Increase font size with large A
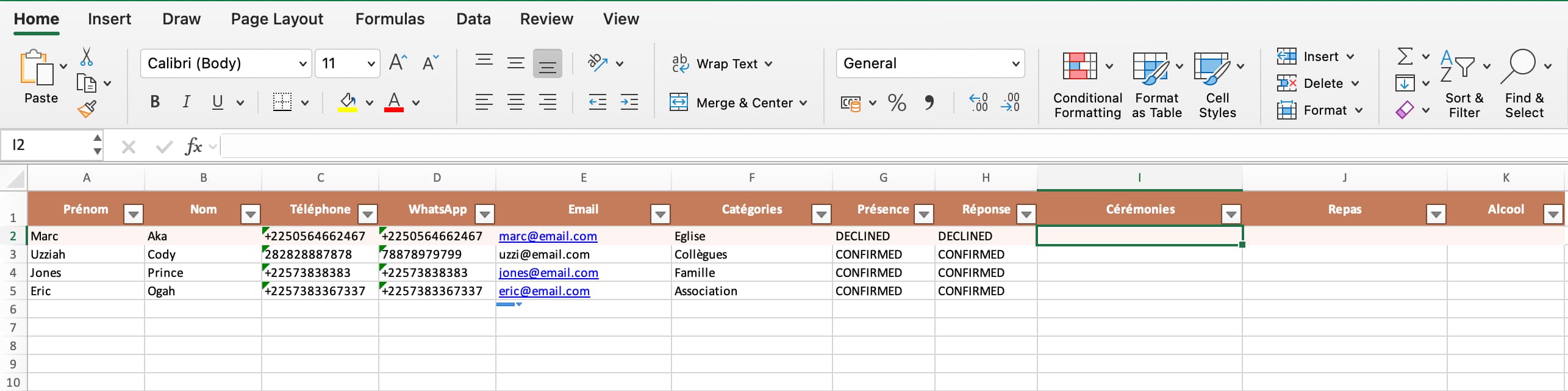 coord(398,63)
